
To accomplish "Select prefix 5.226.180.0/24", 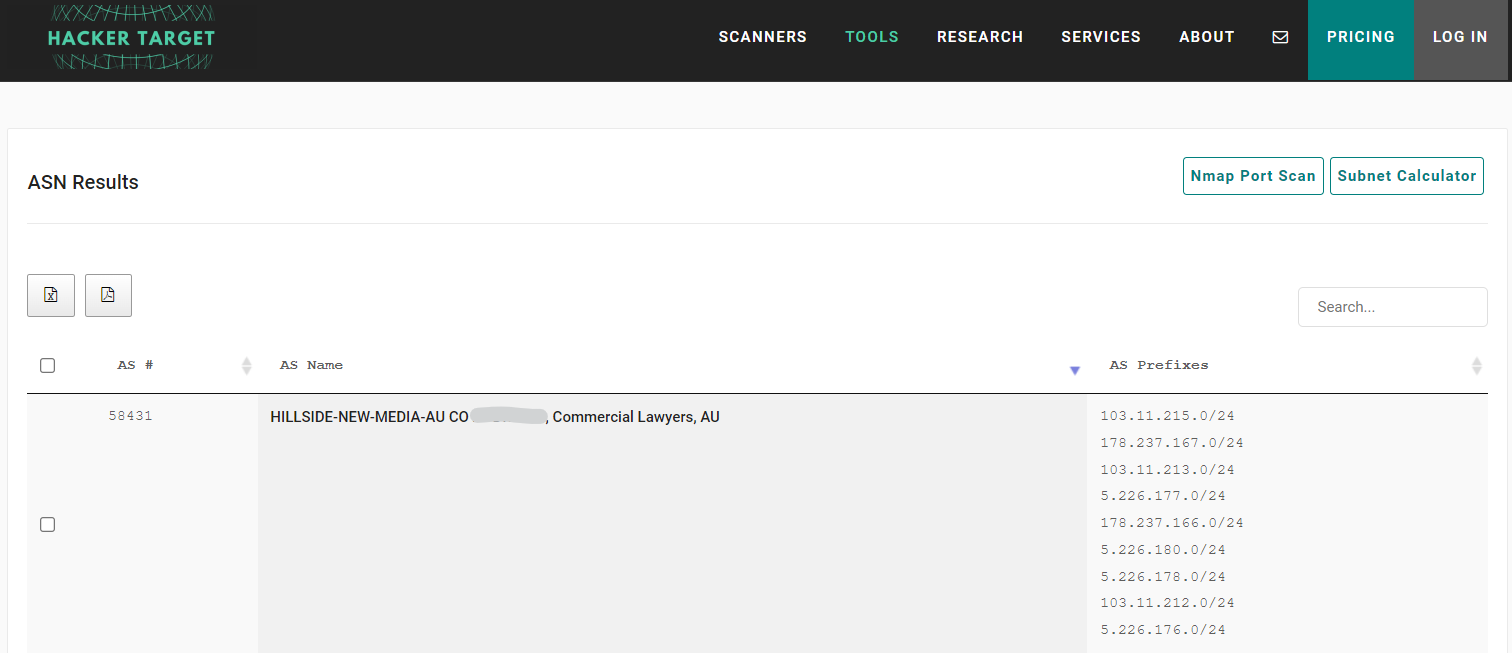I will [1163, 549].
